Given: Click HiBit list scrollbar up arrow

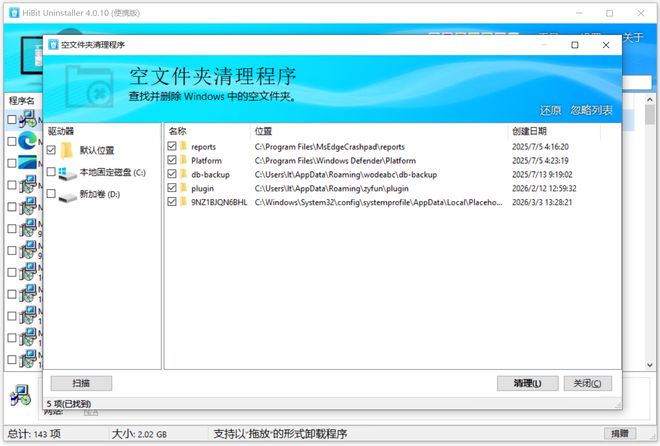Looking at the screenshot, I should pos(649,100).
